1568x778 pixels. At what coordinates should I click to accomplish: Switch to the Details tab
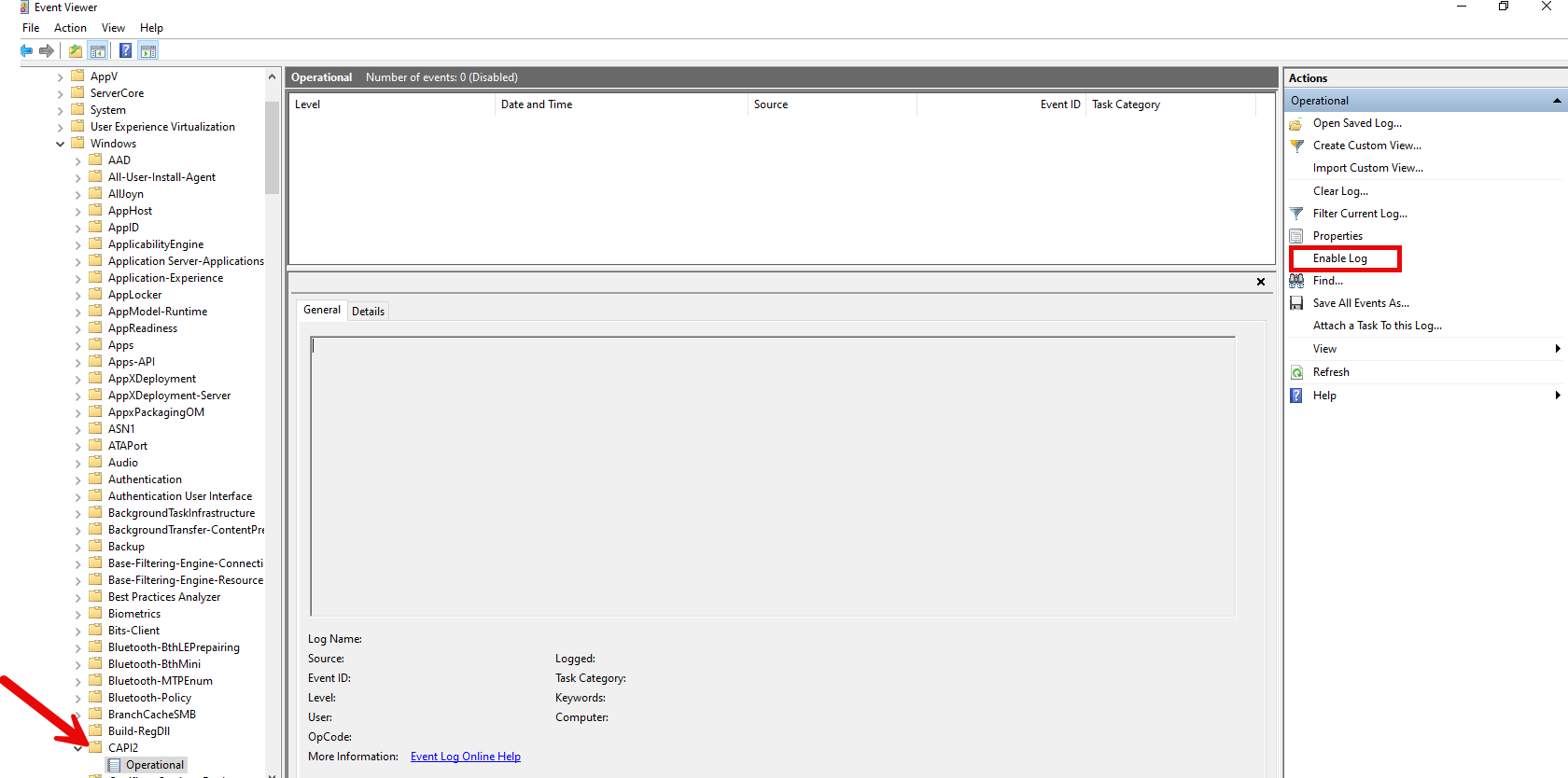point(368,312)
